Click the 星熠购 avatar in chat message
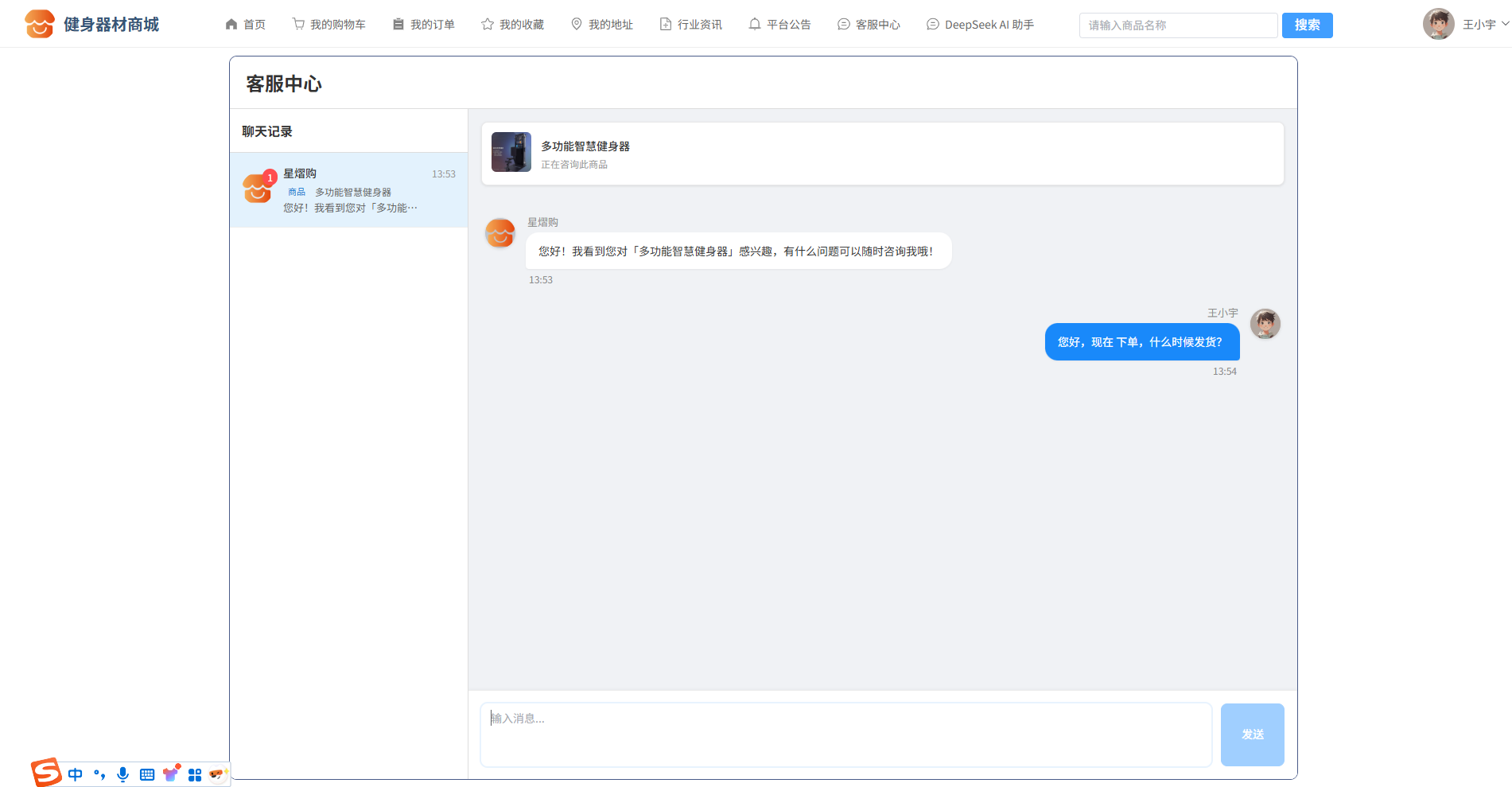This screenshot has height=787, width=1512. pyautogui.click(x=500, y=233)
